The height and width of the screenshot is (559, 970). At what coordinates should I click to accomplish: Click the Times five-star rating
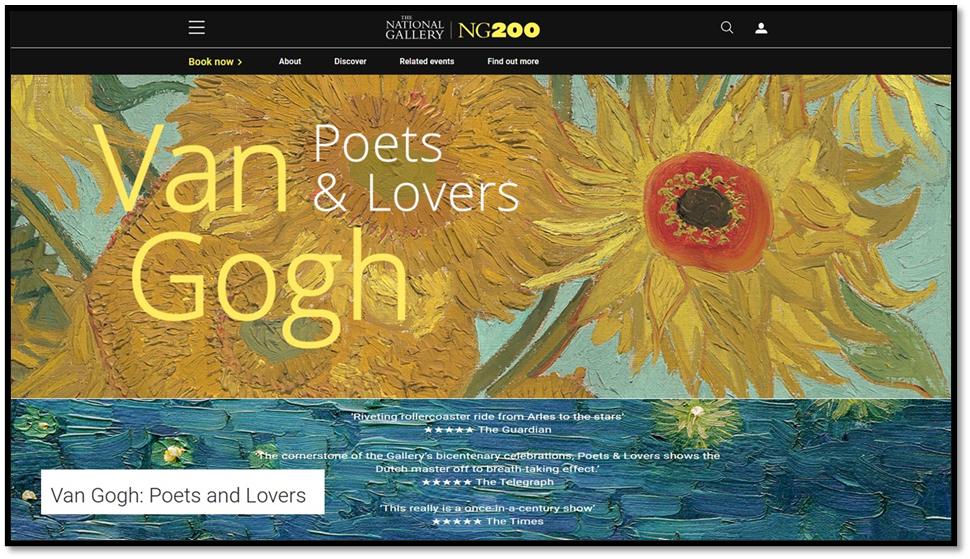pos(487,521)
